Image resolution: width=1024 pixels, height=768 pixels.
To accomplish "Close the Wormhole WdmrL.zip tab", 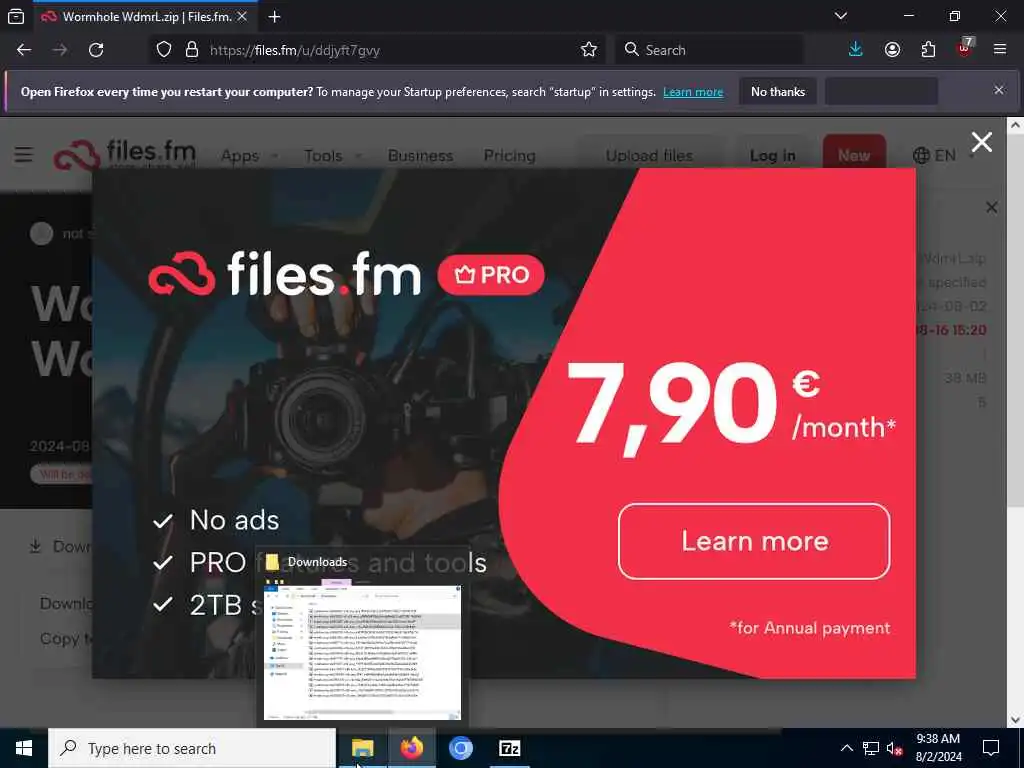I will pos(242,17).
